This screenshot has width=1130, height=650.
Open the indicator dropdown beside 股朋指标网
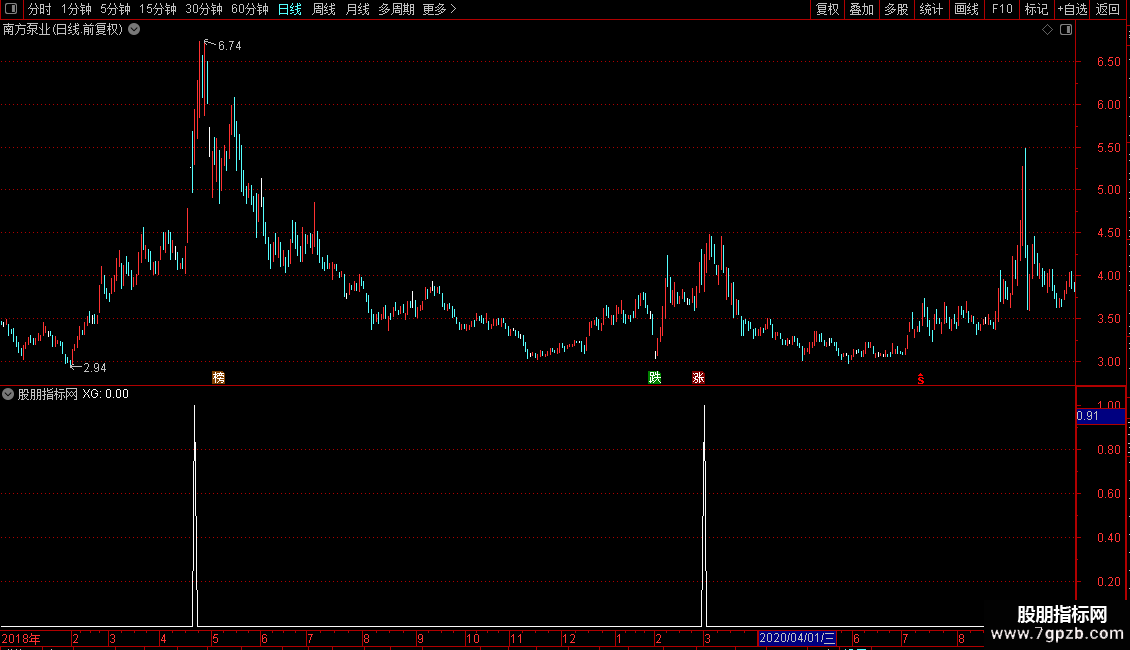(x=8, y=394)
